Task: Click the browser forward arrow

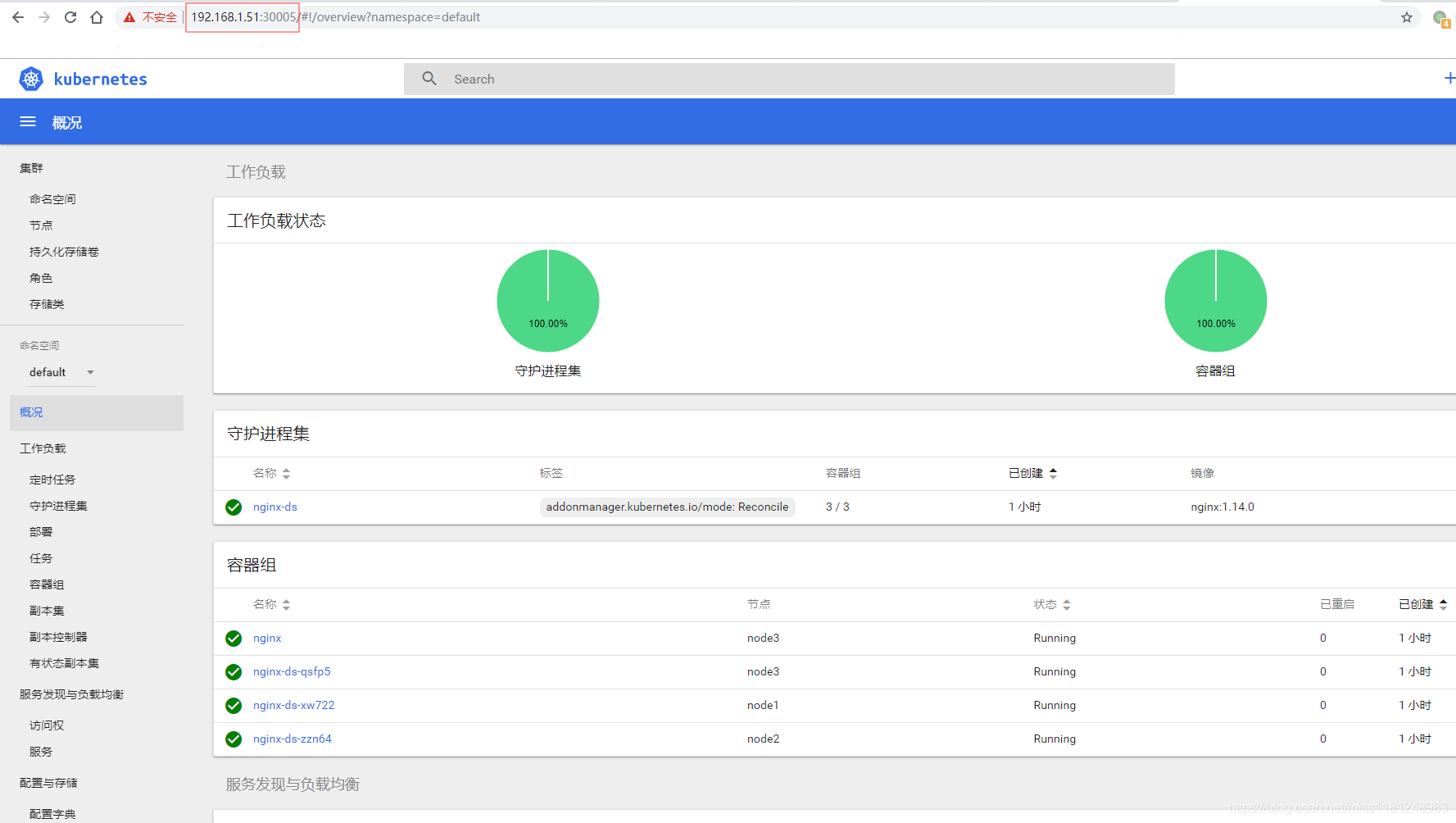Action: coord(44,17)
